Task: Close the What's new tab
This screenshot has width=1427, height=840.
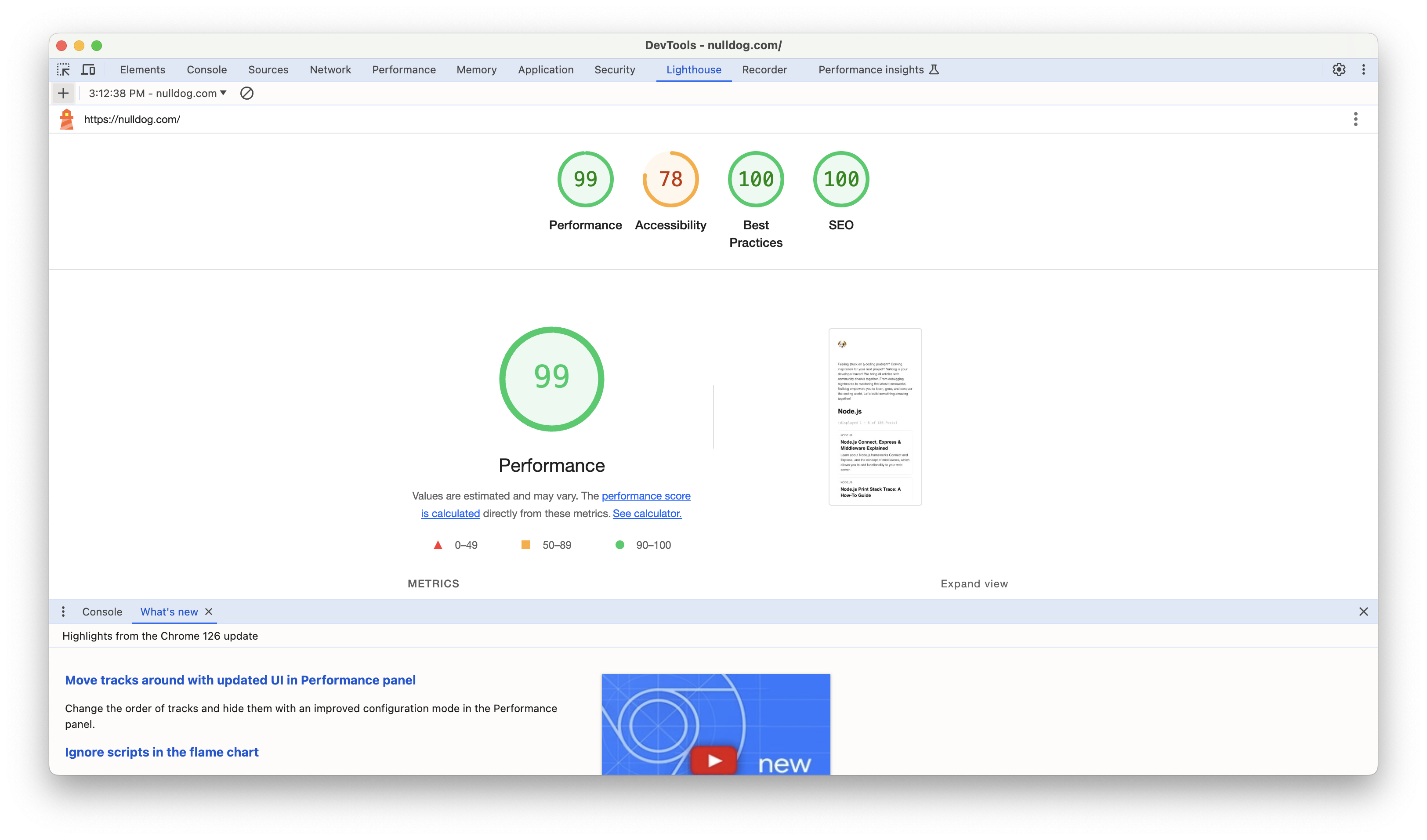Action: point(209,612)
